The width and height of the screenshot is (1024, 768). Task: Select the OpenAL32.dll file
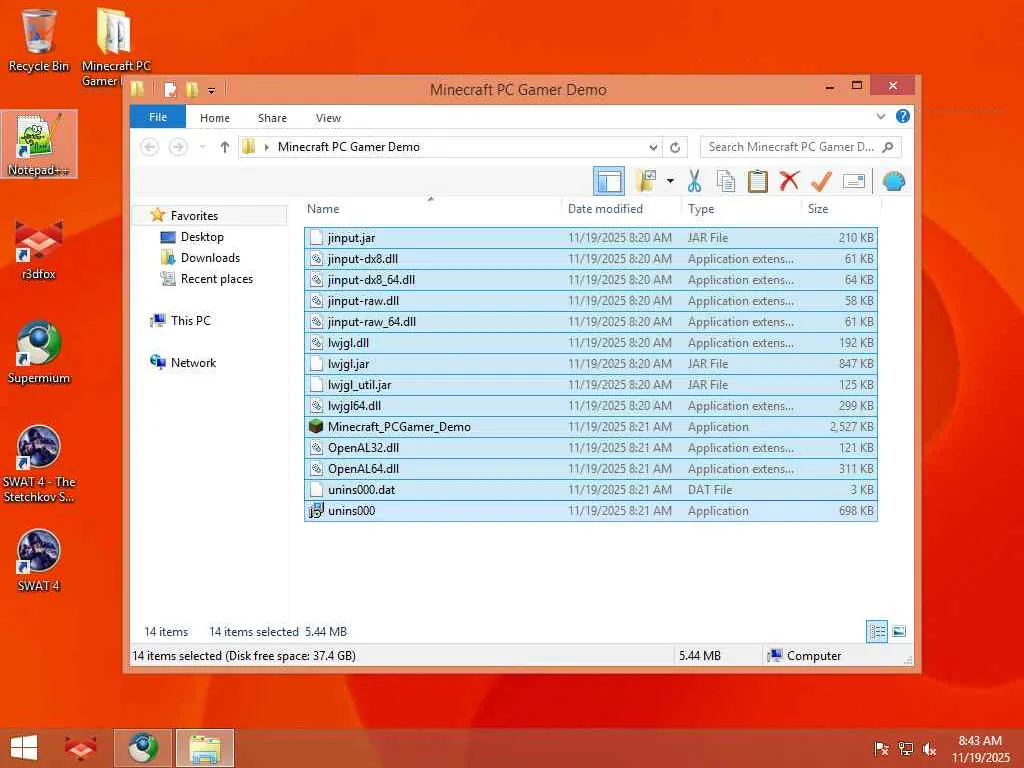point(591,447)
